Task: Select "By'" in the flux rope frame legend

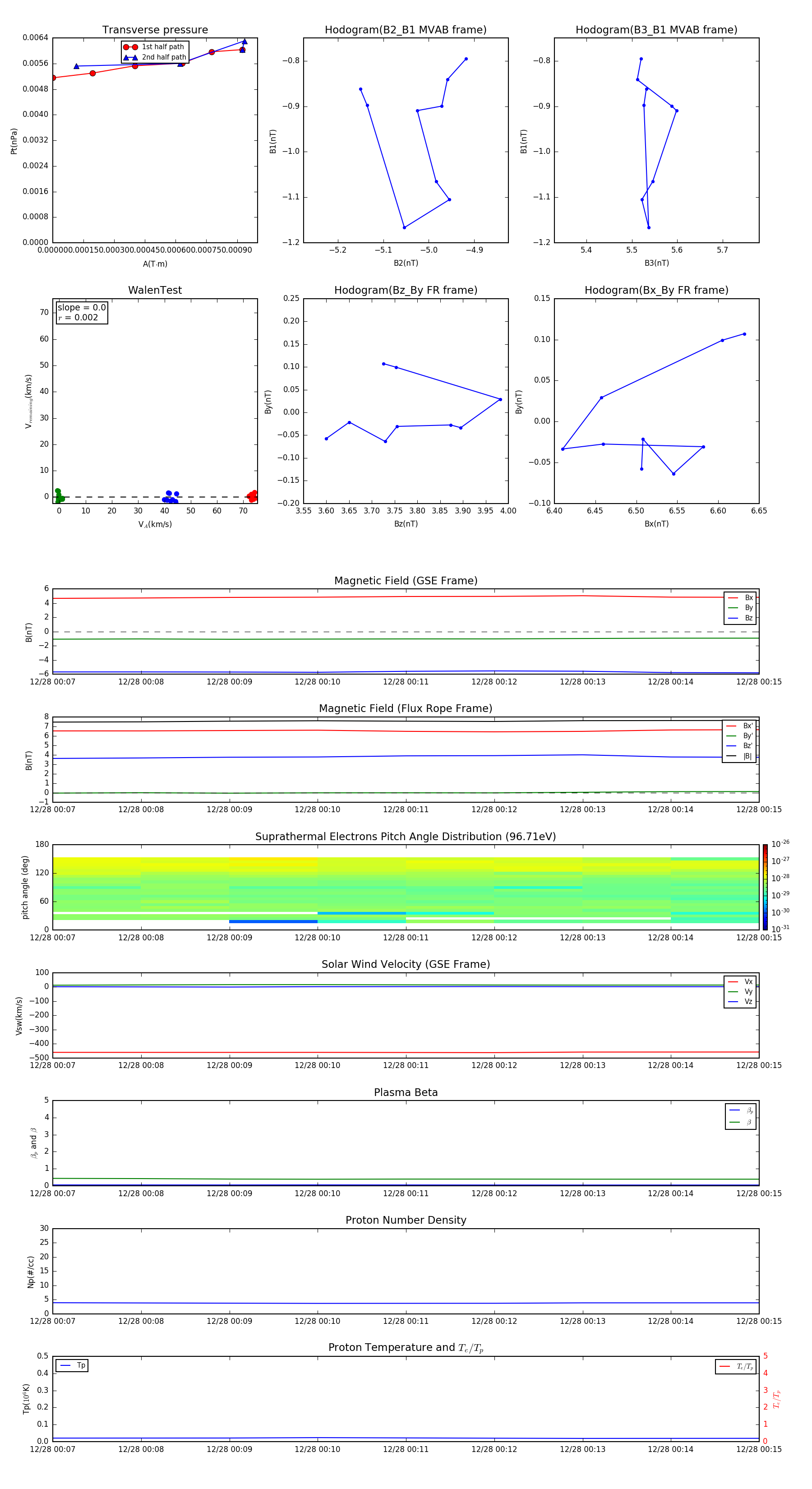Action: tap(739, 736)
